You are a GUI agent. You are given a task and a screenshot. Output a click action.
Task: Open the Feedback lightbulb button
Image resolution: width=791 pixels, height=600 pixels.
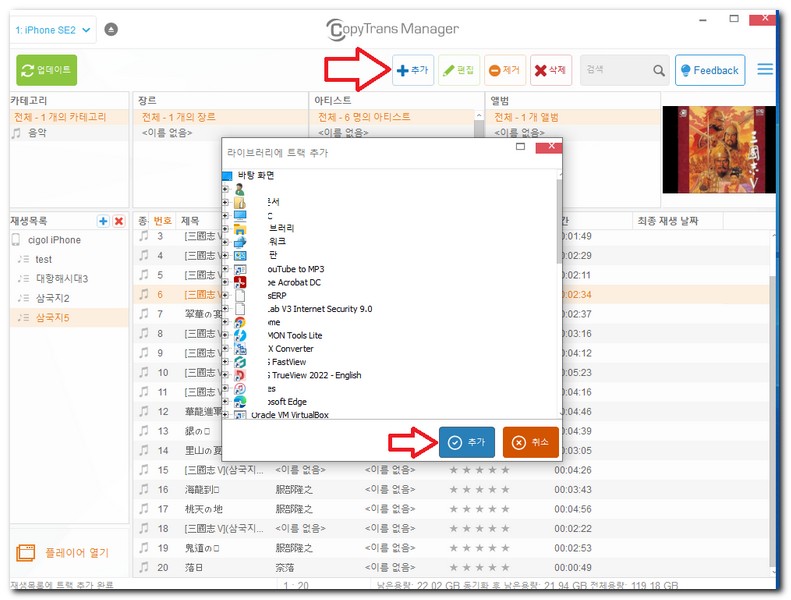(709, 71)
